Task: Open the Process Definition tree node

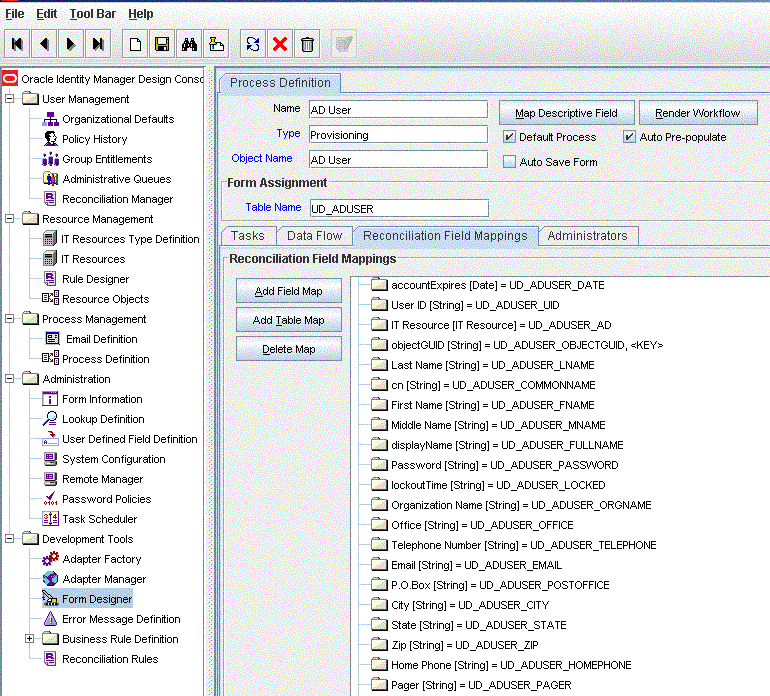Action: [x=96, y=360]
